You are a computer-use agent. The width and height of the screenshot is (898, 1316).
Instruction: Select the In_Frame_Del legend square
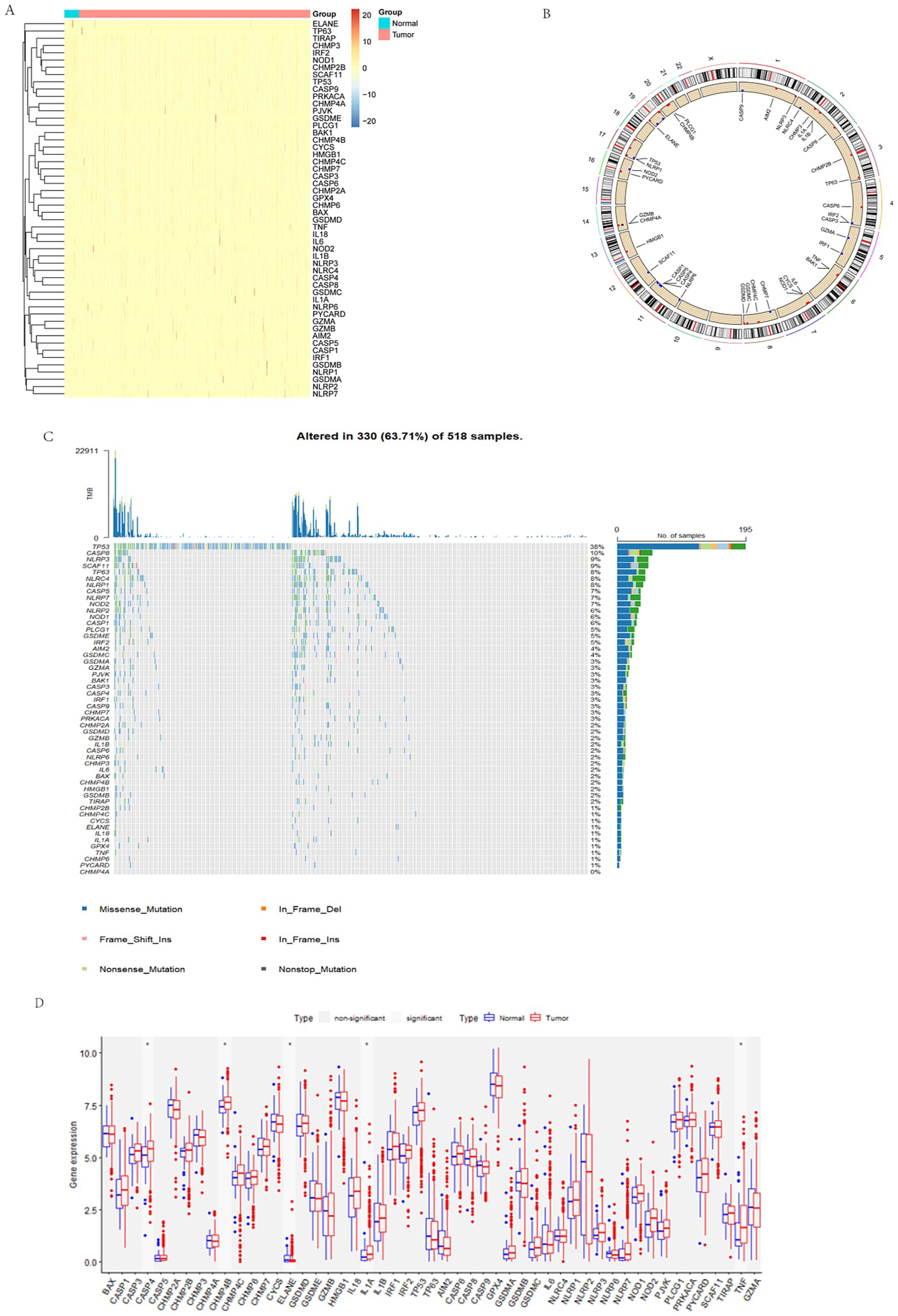(264, 909)
